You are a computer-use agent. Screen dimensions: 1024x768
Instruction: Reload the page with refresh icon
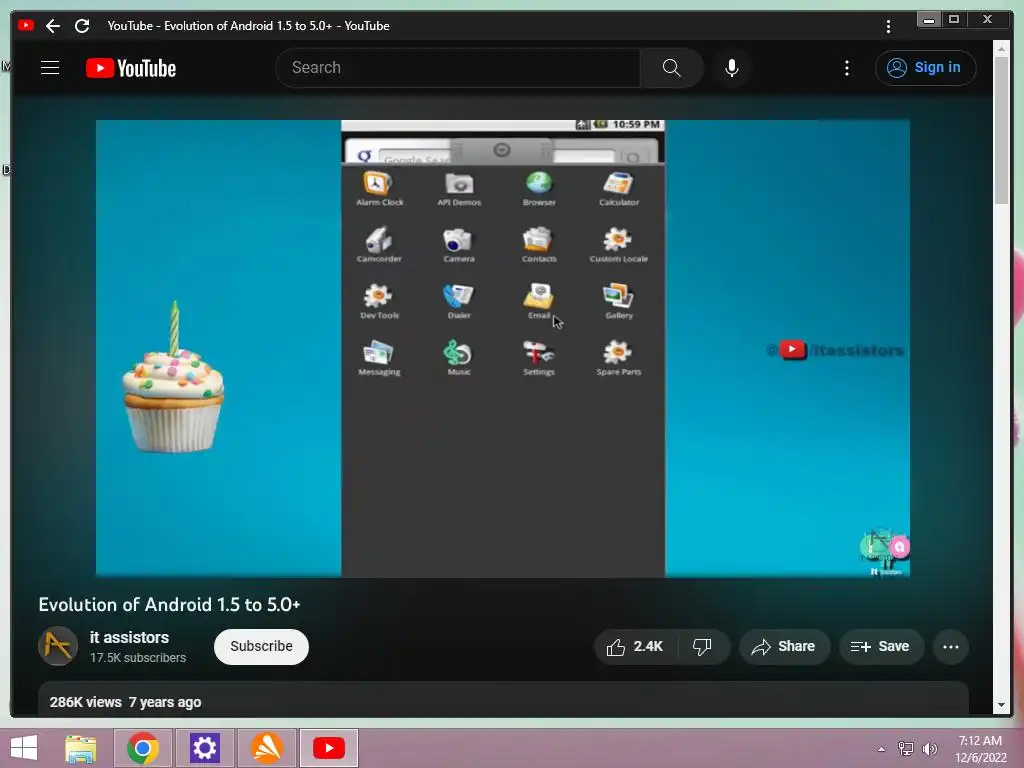point(82,26)
